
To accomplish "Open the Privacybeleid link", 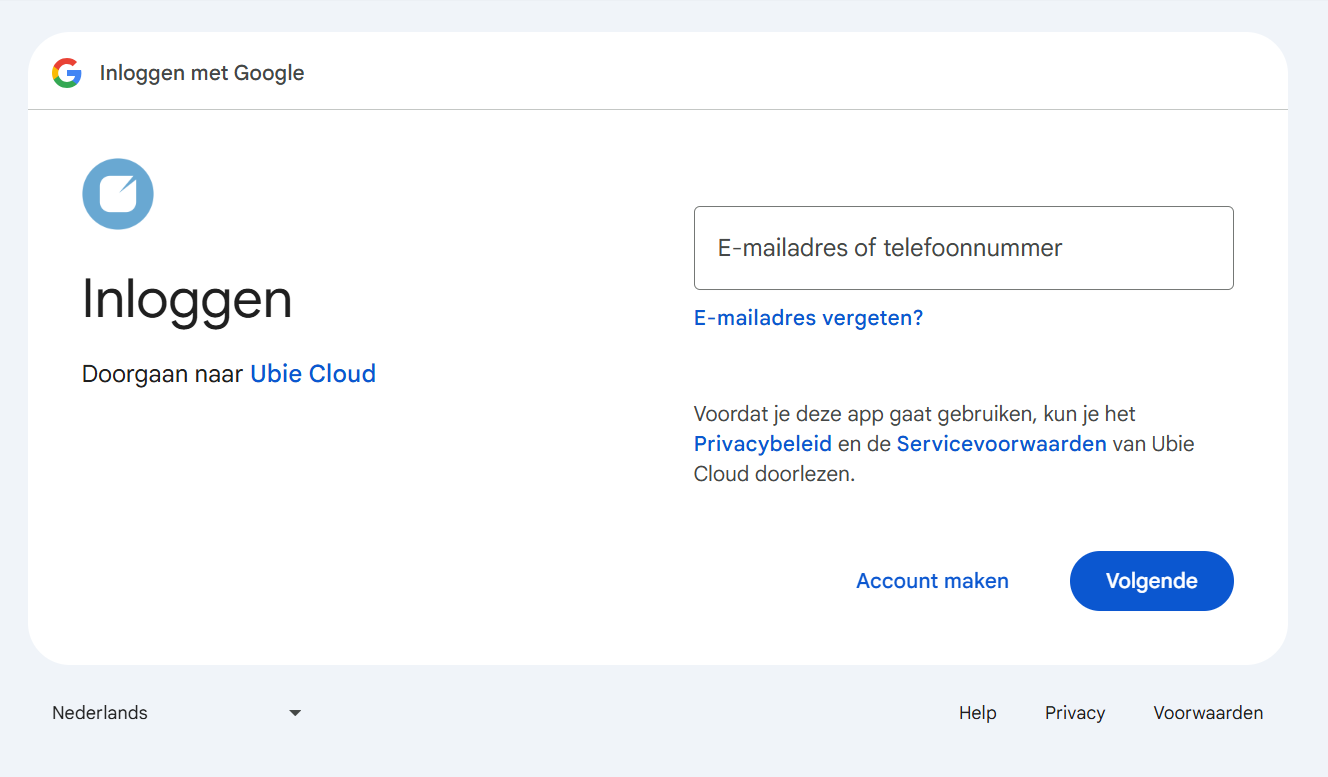I will coord(762,443).
